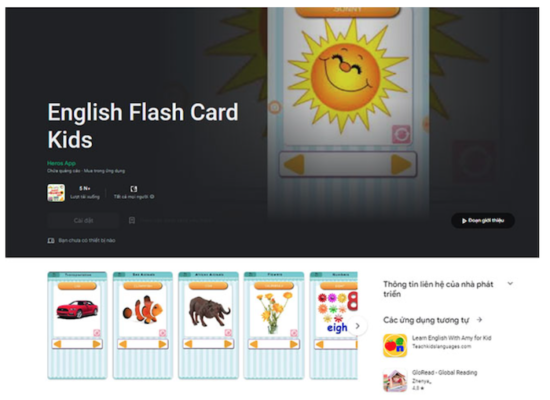Click the wishlist bookmark icon
Screen dimensions: 550x400
coord(132,220)
